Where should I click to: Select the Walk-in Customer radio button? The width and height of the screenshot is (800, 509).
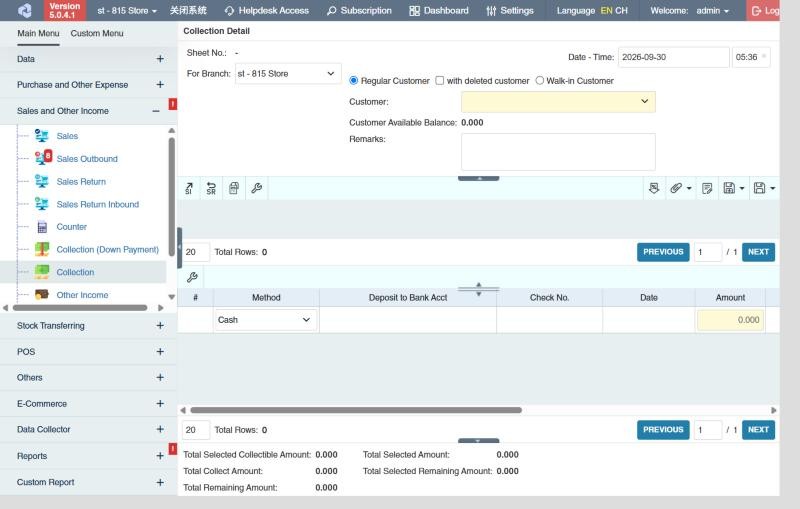(x=540, y=81)
